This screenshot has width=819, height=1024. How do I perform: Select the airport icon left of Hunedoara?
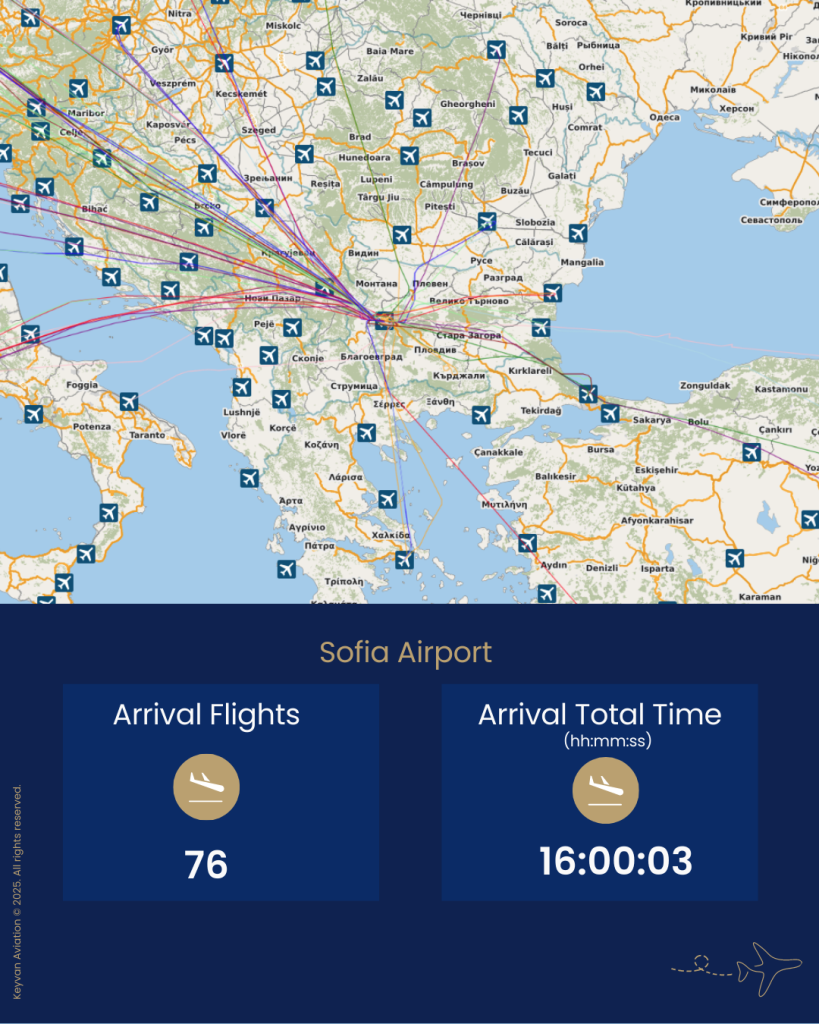click(304, 154)
